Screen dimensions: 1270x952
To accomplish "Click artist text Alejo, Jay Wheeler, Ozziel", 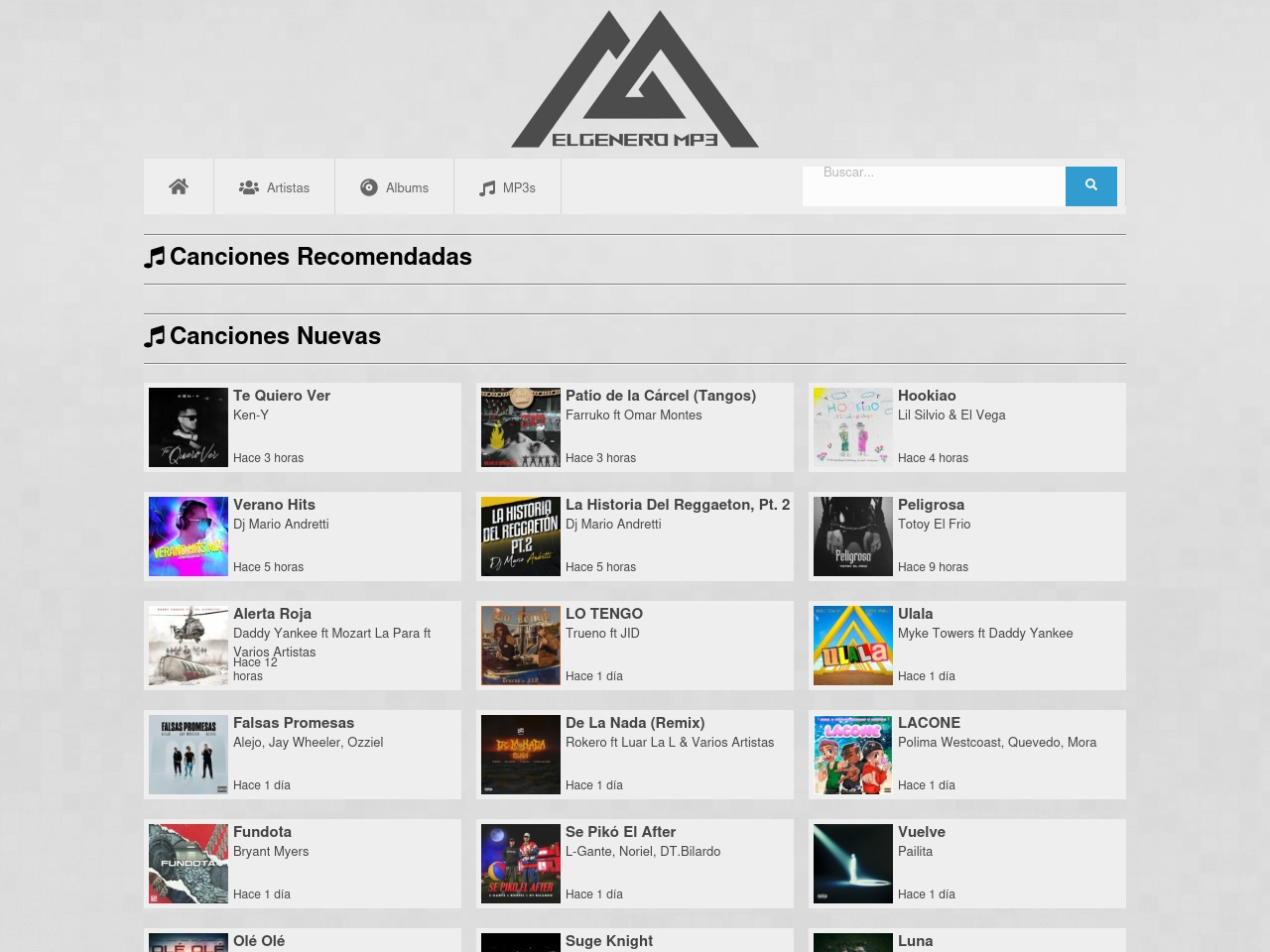I will pos(308,743).
